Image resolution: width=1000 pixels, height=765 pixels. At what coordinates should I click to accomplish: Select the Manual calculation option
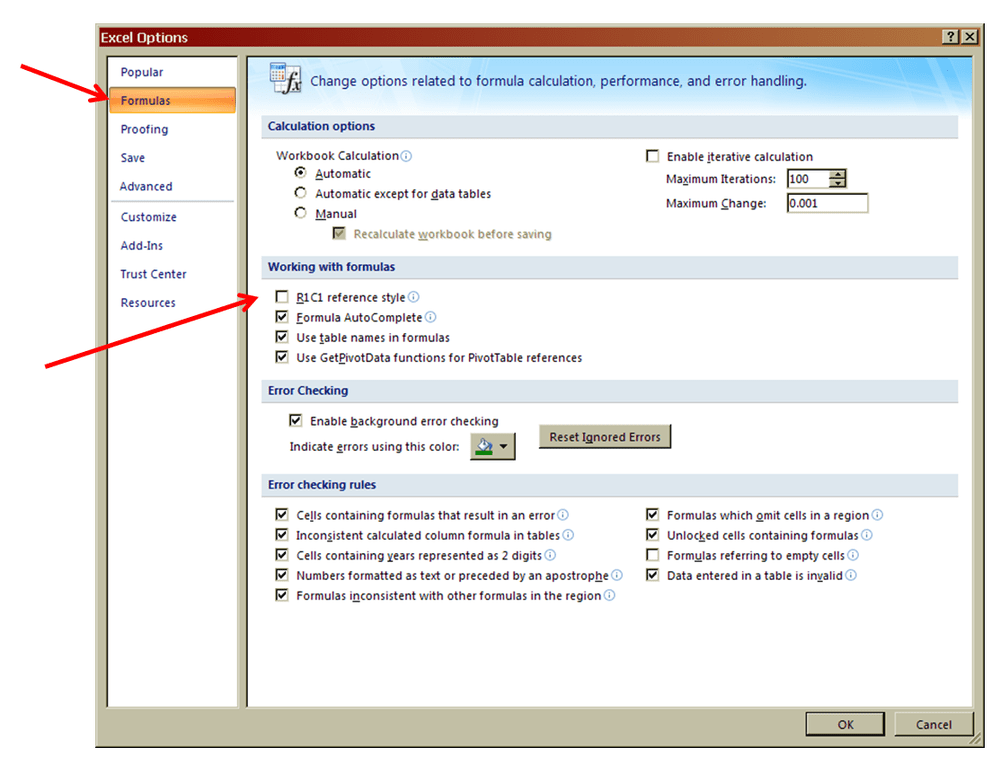click(300, 213)
